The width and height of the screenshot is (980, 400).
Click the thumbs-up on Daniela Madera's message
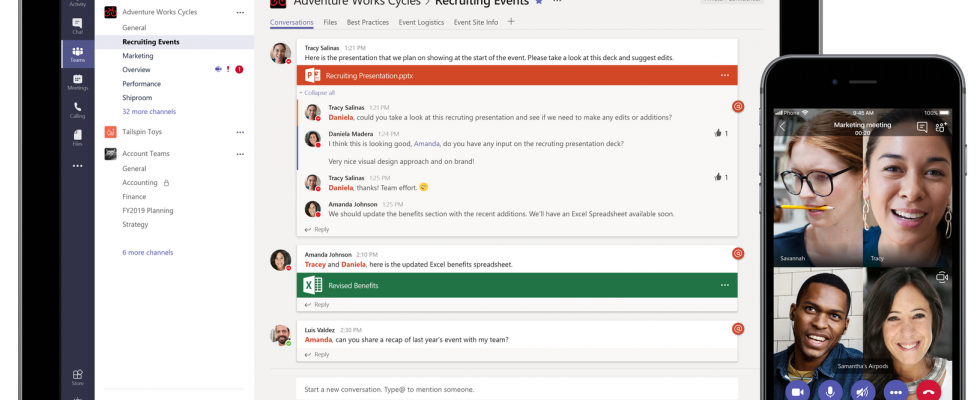click(x=718, y=133)
